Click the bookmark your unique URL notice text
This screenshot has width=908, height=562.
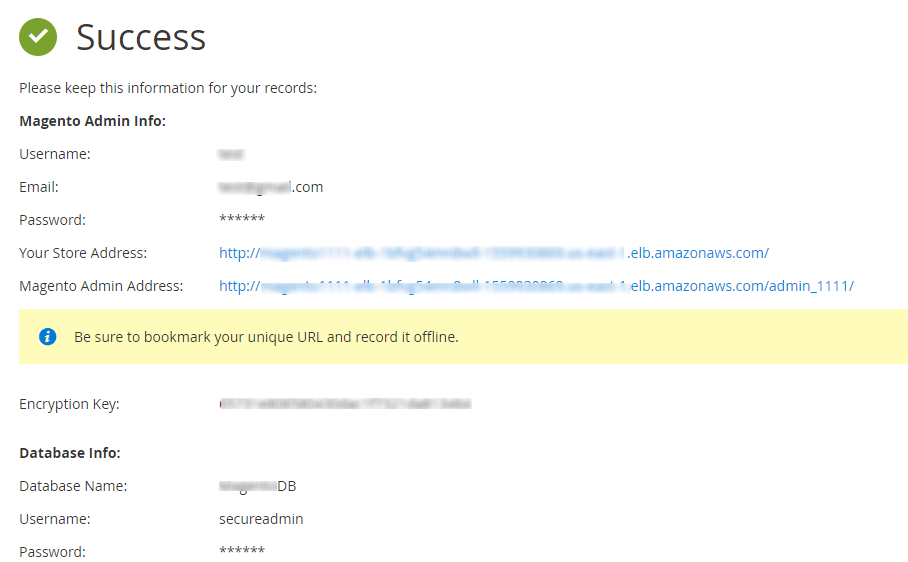pyautogui.click(x=266, y=337)
